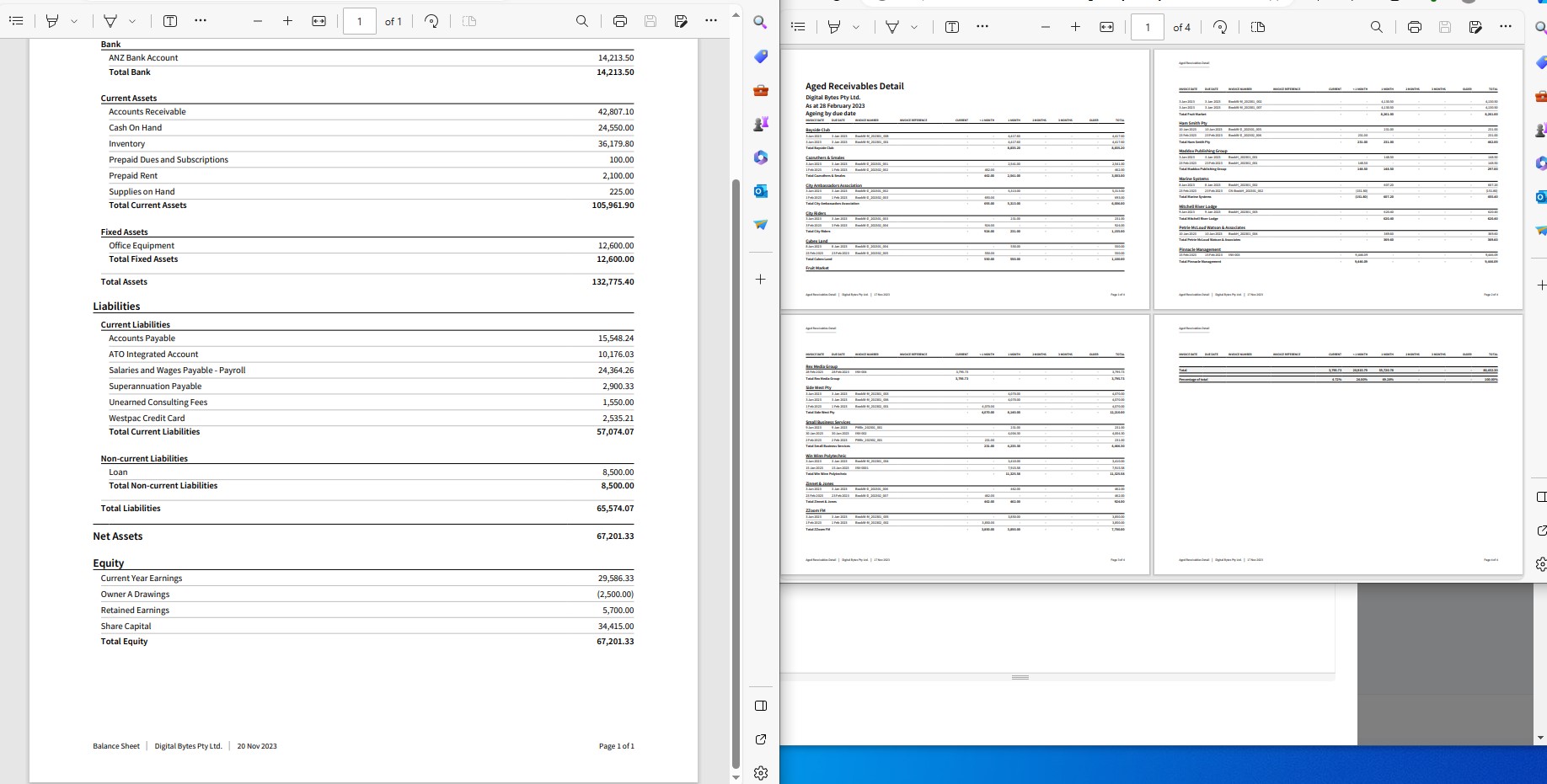Open more tools overflow beside Balance Sheet text tool
Screen dimensions: 1547x784
click(x=201, y=21)
